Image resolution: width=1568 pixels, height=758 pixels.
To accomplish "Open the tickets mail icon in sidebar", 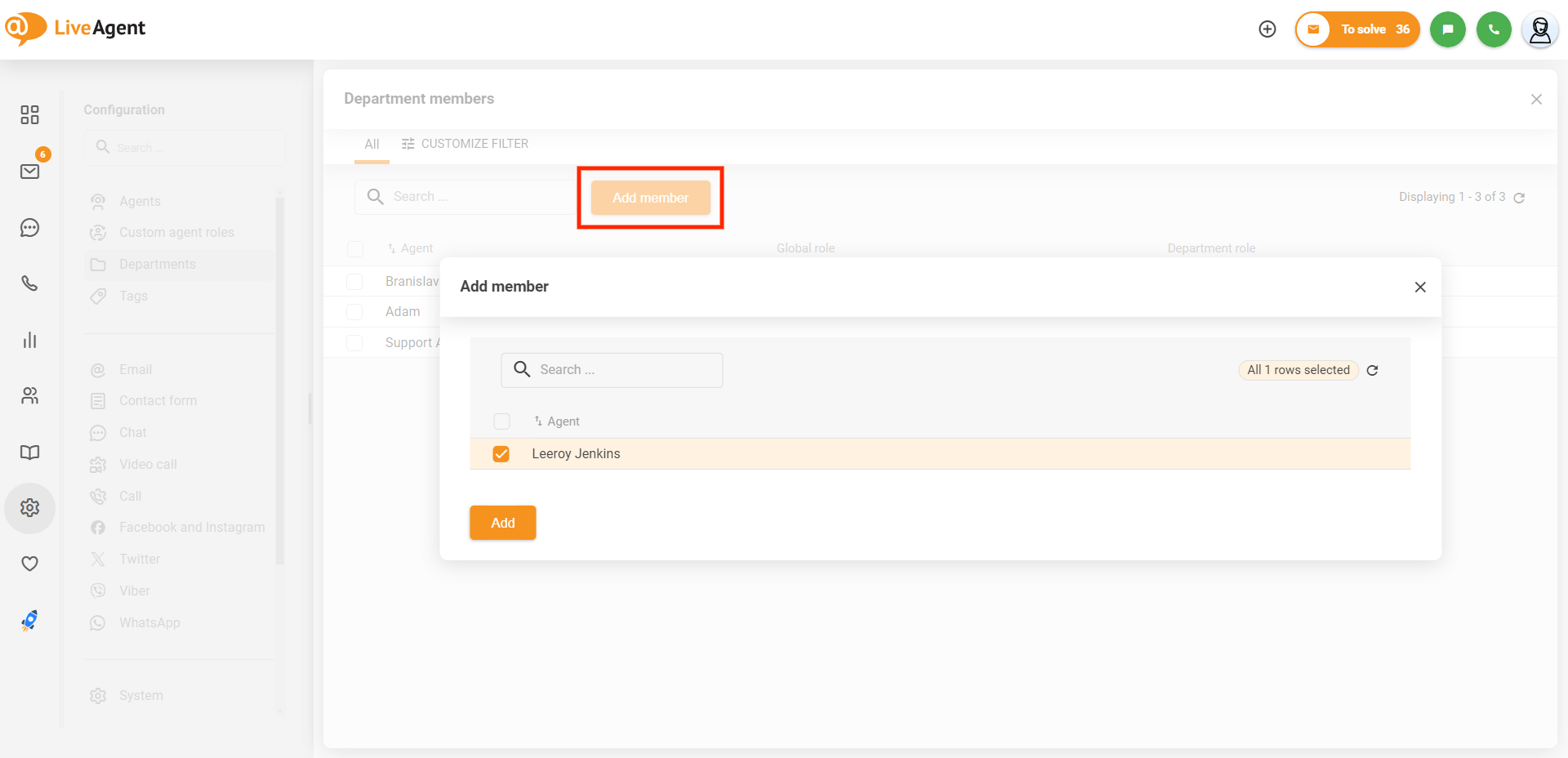I will coord(30,172).
